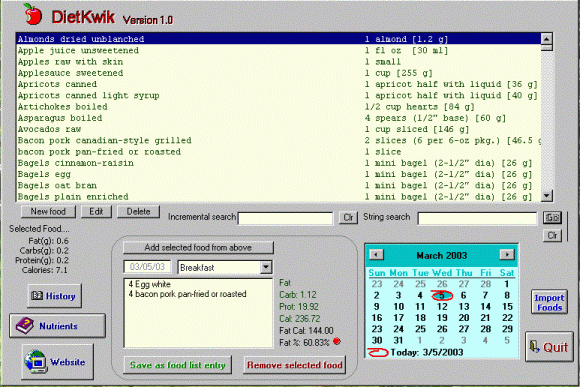This screenshot has height=387, width=580.
Task: Go to the next month in calendar
Action: pos(507,255)
